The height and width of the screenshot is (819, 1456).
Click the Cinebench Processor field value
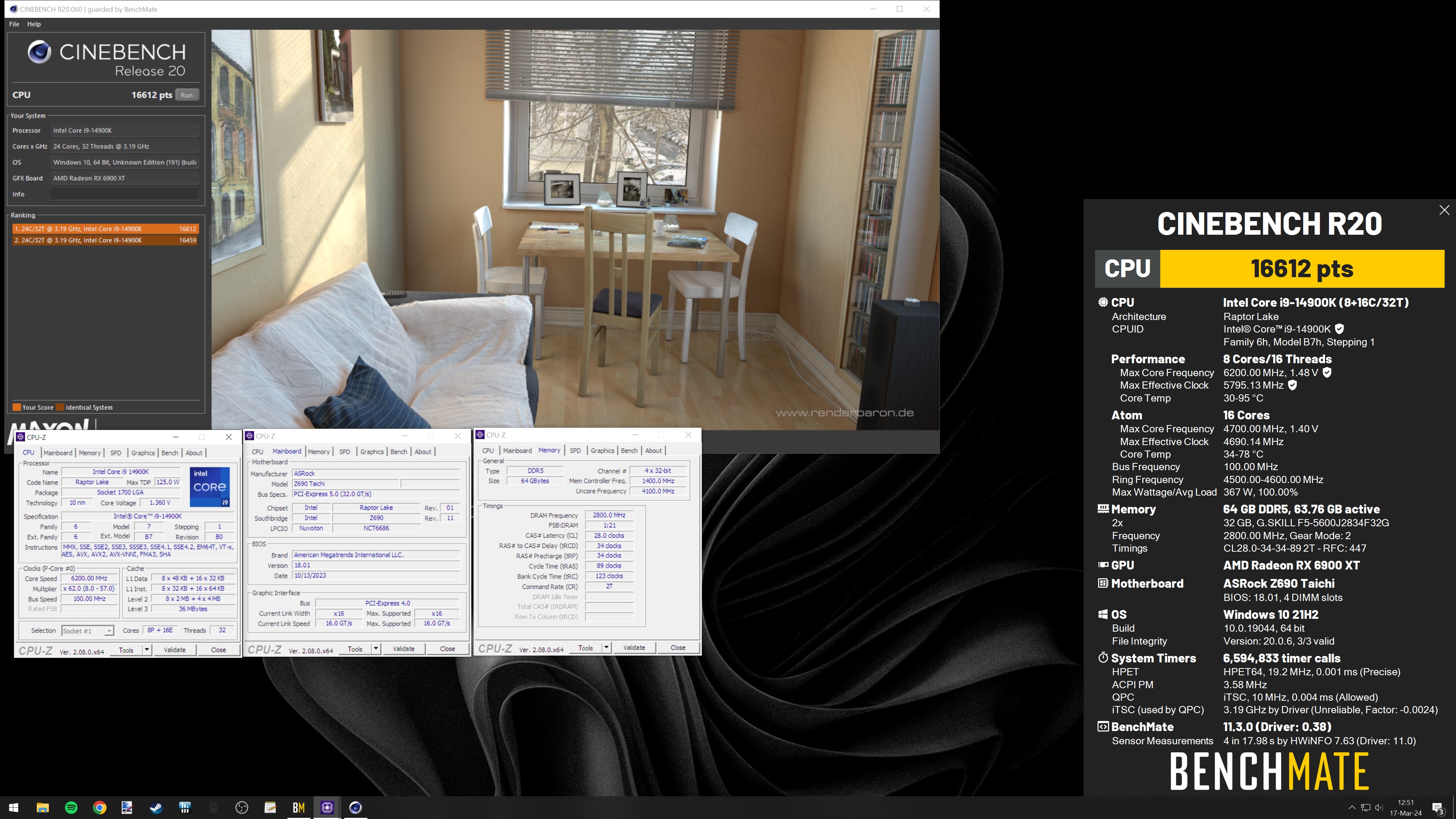[x=125, y=130]
